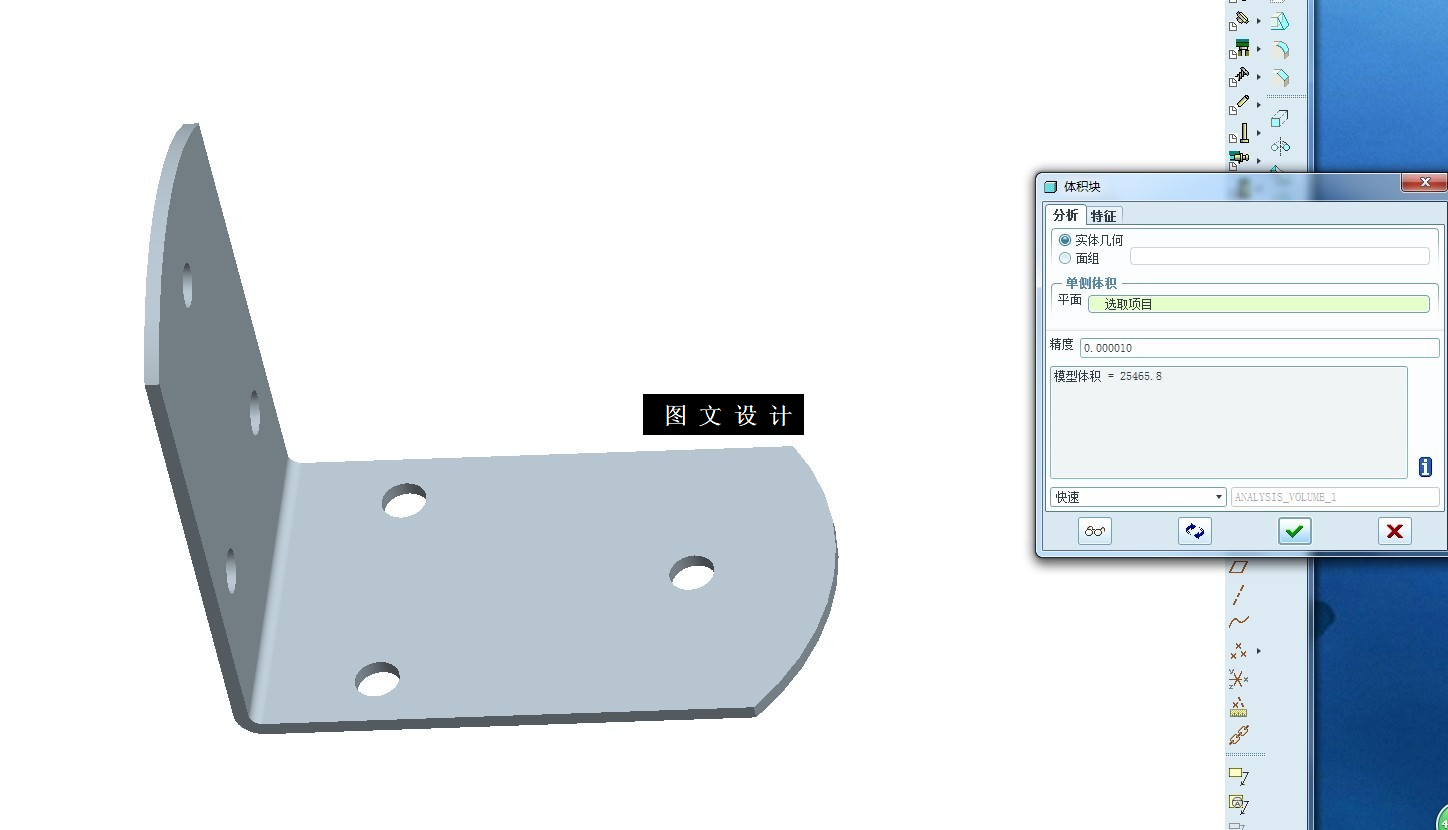Image resolution: width=1448 pixels, height=830 pixels.
Task: Confirm with the green checkmark button
Action: pos(1295,531)
